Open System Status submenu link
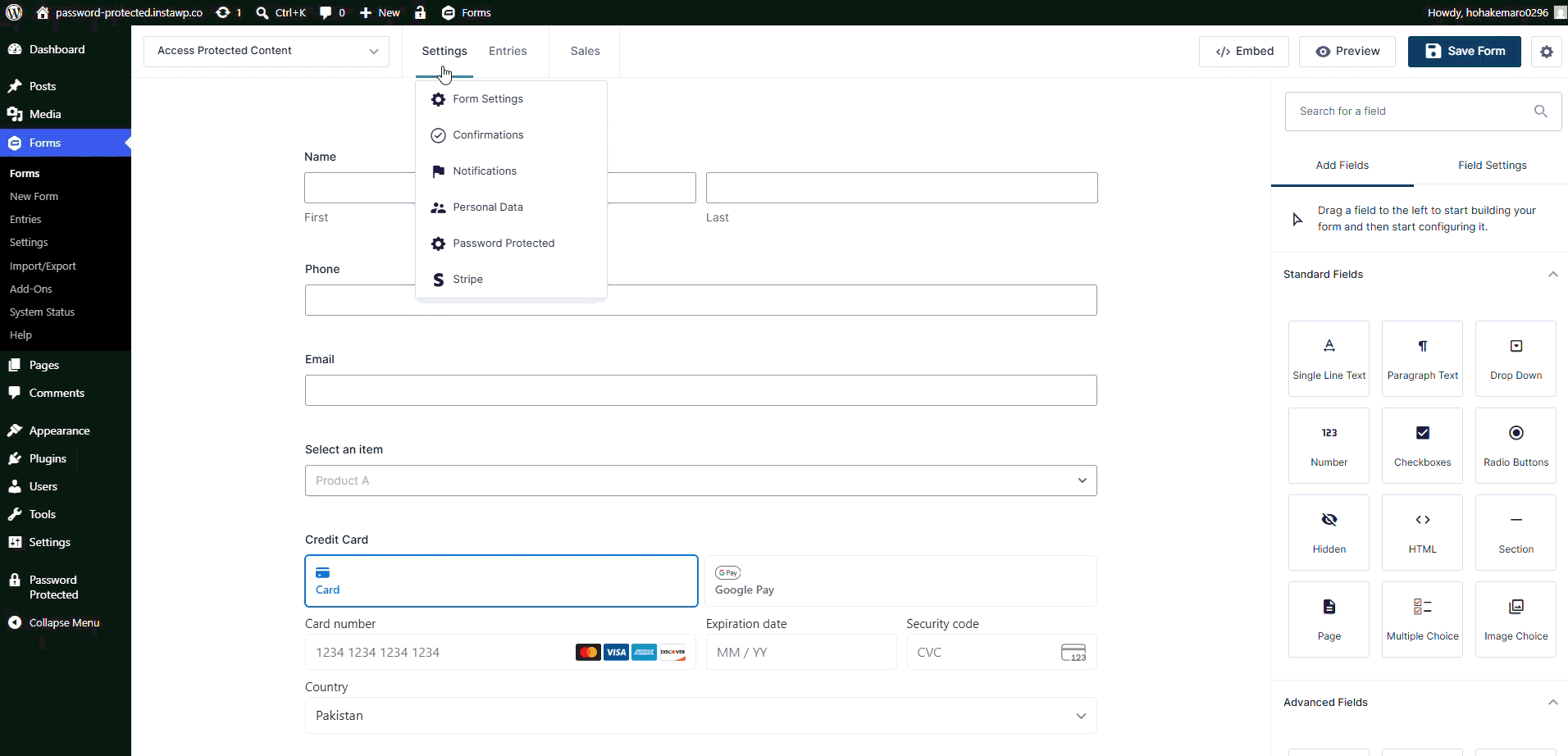1568x756 pixels. pos(42,312)
